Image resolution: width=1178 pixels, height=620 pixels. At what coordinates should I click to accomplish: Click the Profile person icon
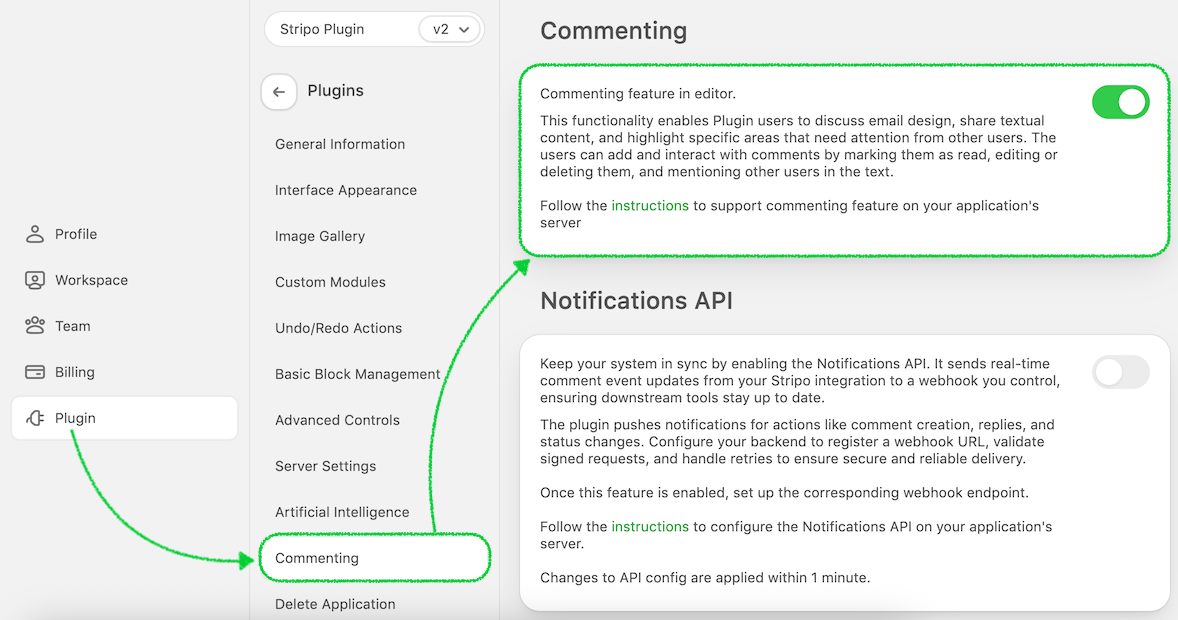35,234
